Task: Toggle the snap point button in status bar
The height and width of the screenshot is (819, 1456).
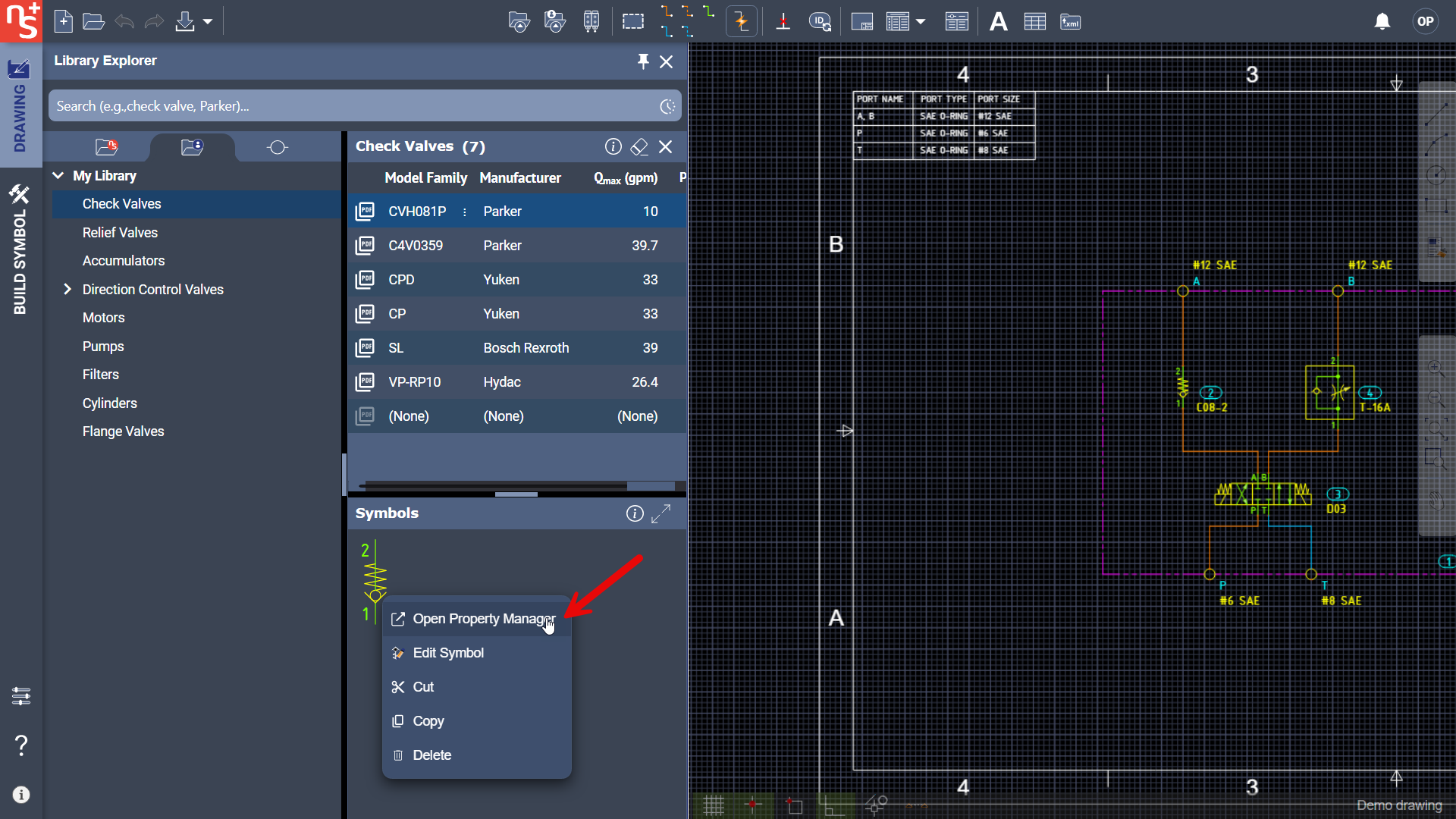Action: (752, 805)
